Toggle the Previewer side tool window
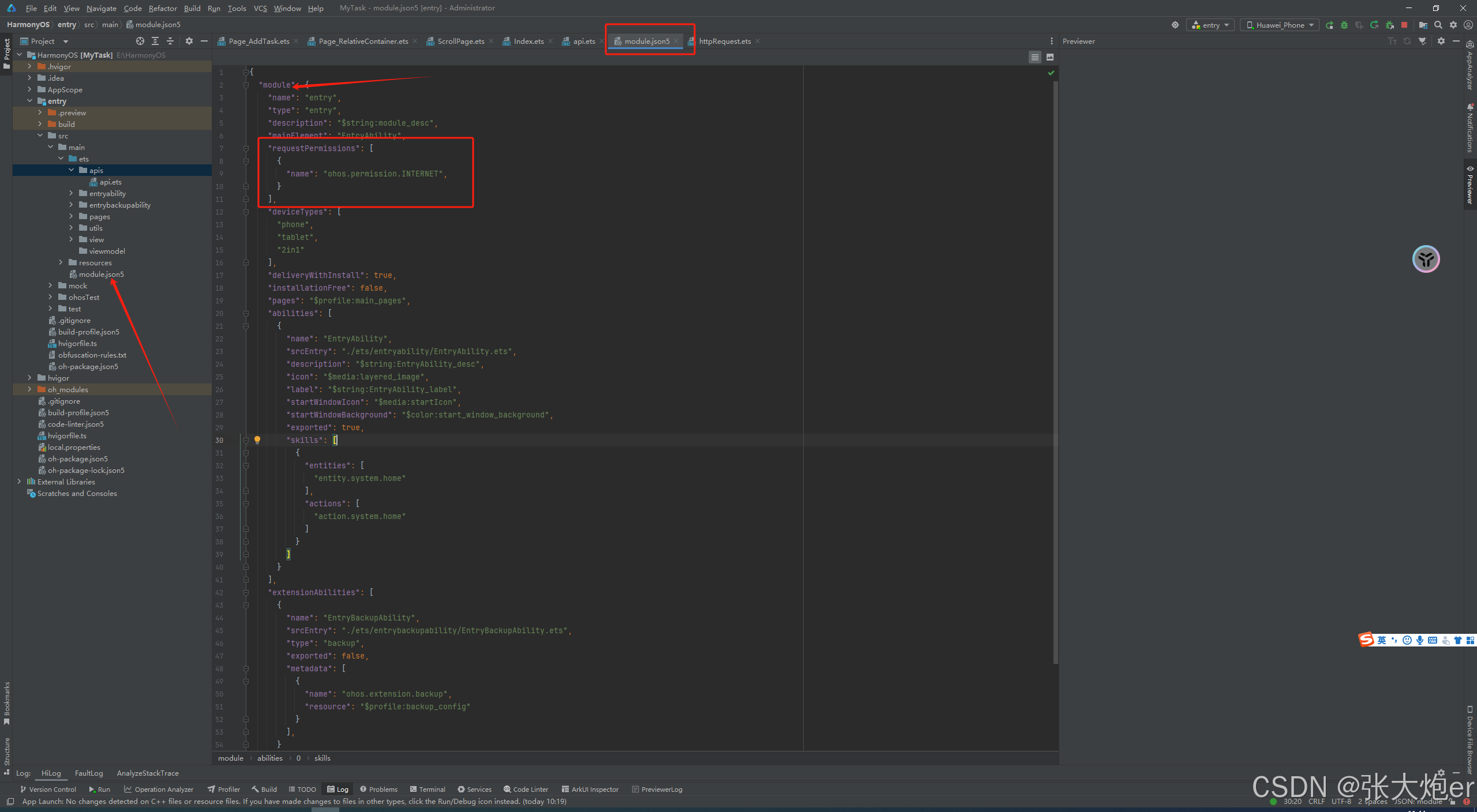This screenshot has width=1477, height=812. (1470, 185)
